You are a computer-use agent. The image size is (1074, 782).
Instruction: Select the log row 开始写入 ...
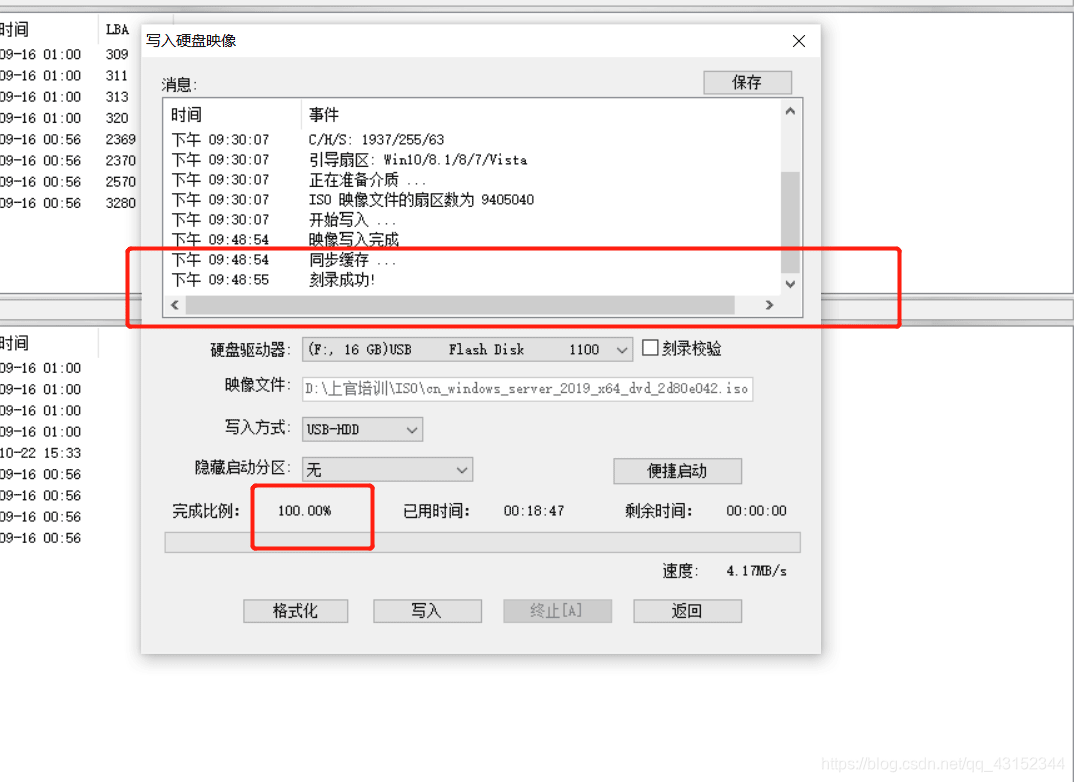473,220
